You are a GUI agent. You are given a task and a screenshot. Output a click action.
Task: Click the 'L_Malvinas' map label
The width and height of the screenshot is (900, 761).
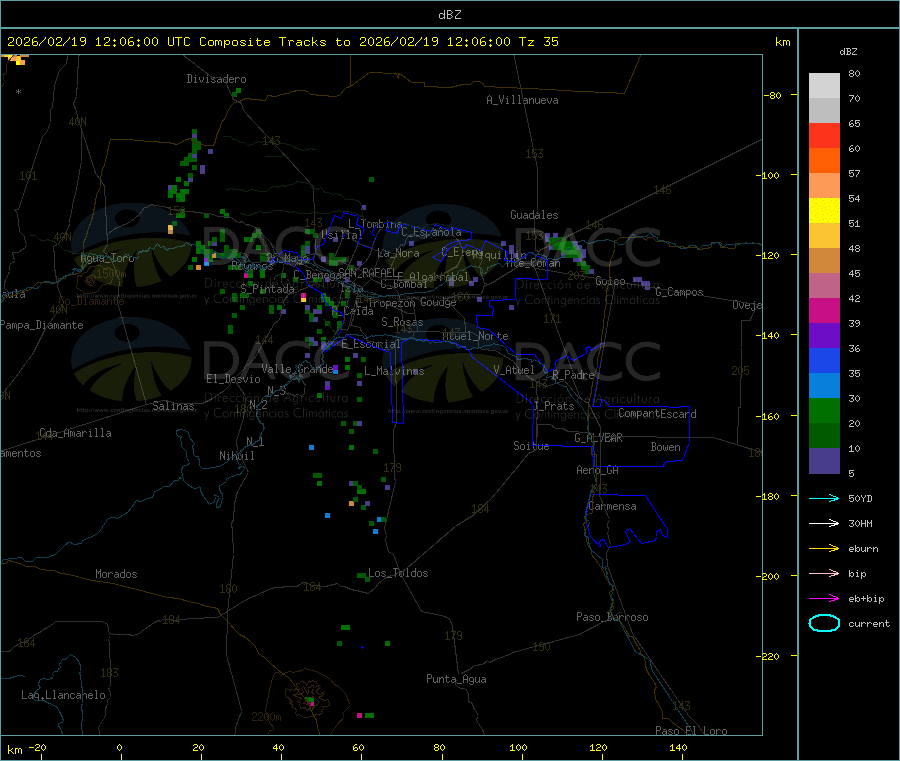coord(394,371)
